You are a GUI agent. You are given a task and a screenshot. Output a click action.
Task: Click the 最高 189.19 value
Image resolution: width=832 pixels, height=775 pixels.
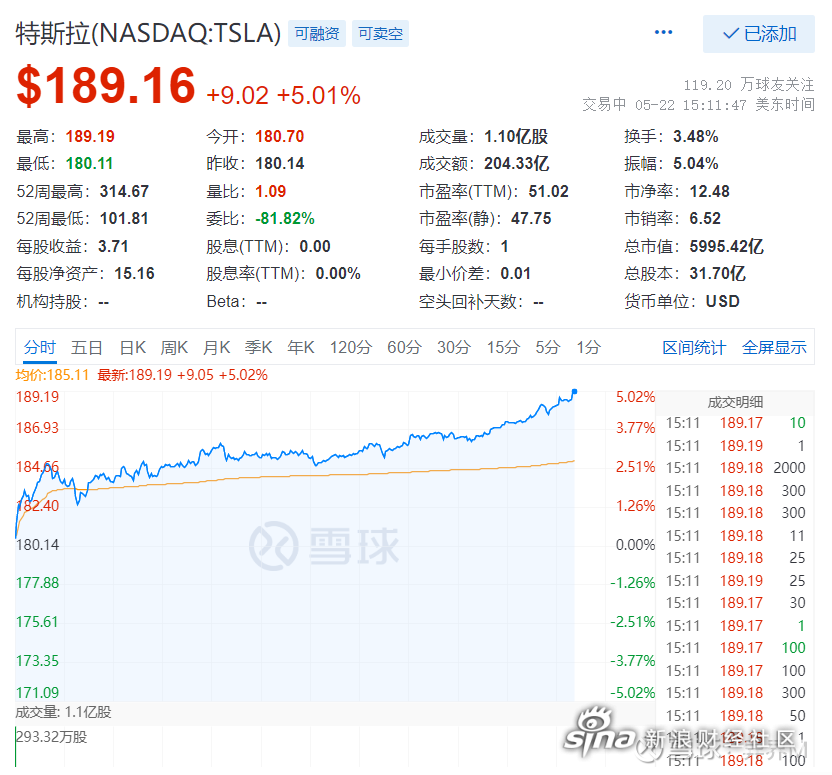point(90,136)
